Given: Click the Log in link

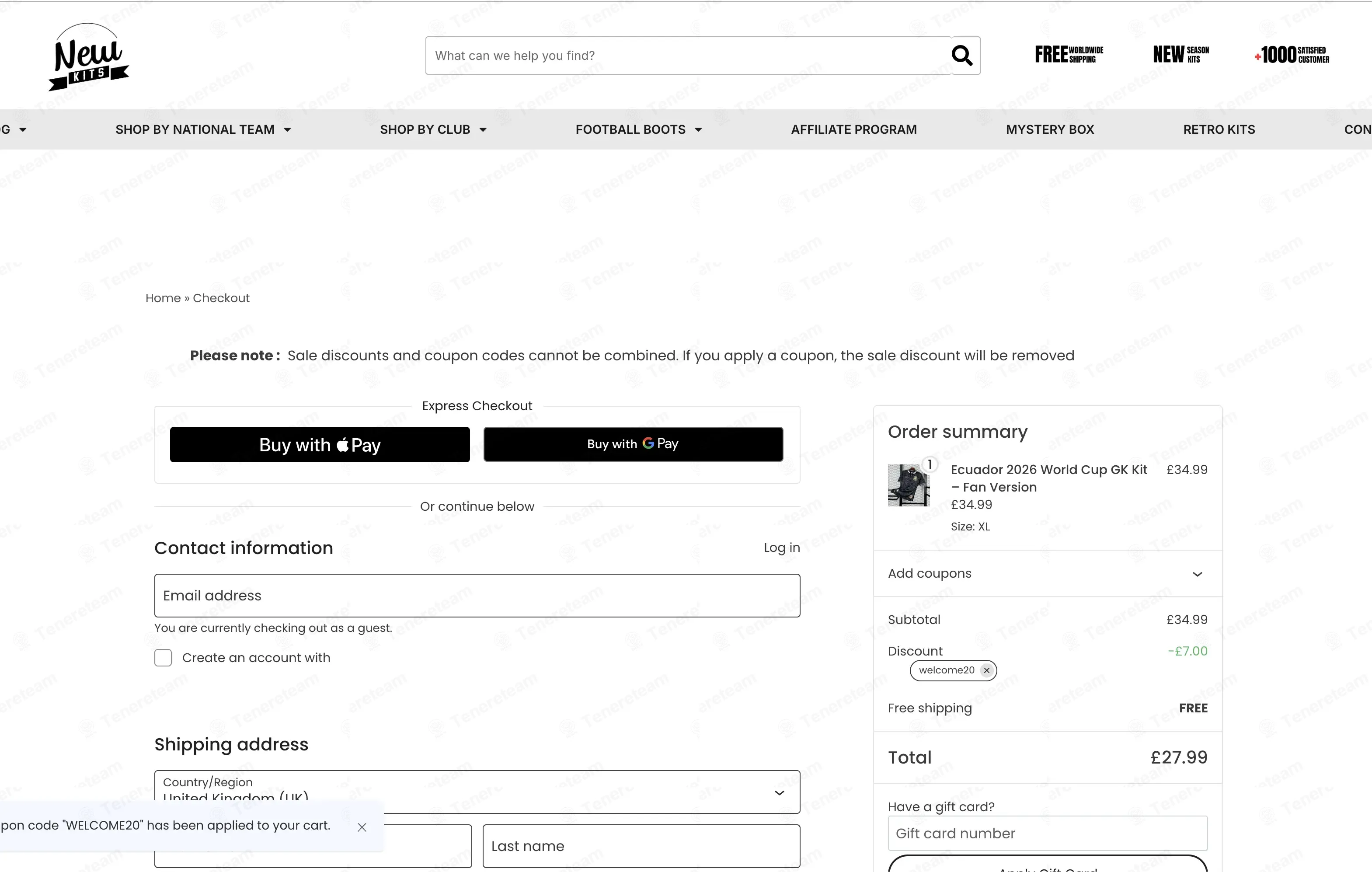Looking at the screenshot, I should coord(782,548).
